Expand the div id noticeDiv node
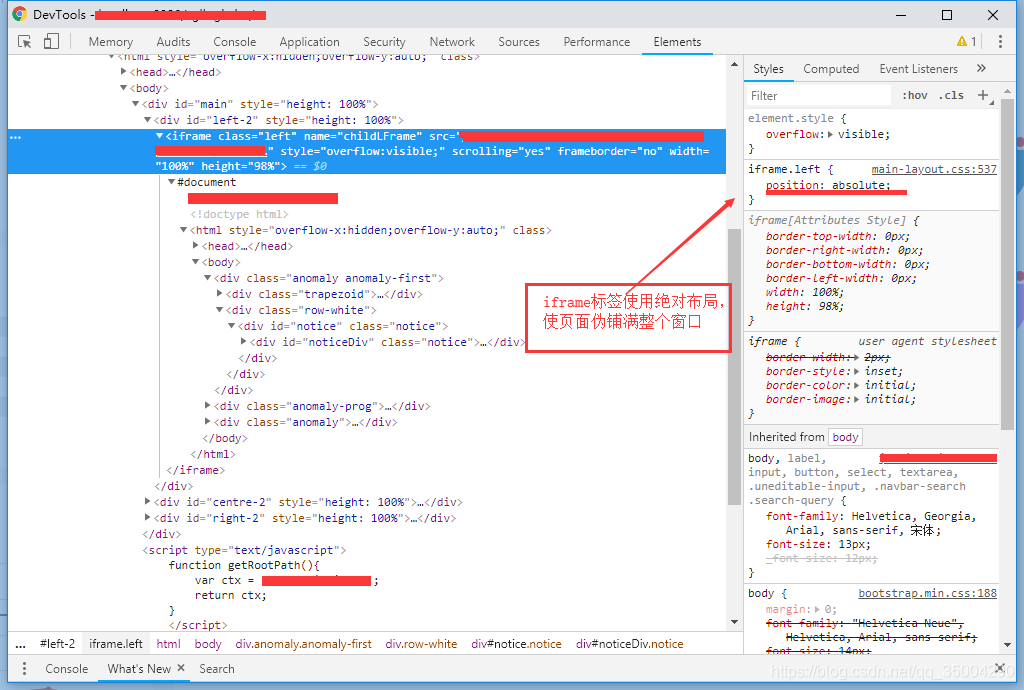This screenshot has width=1024, height=690. pos(244,341)
